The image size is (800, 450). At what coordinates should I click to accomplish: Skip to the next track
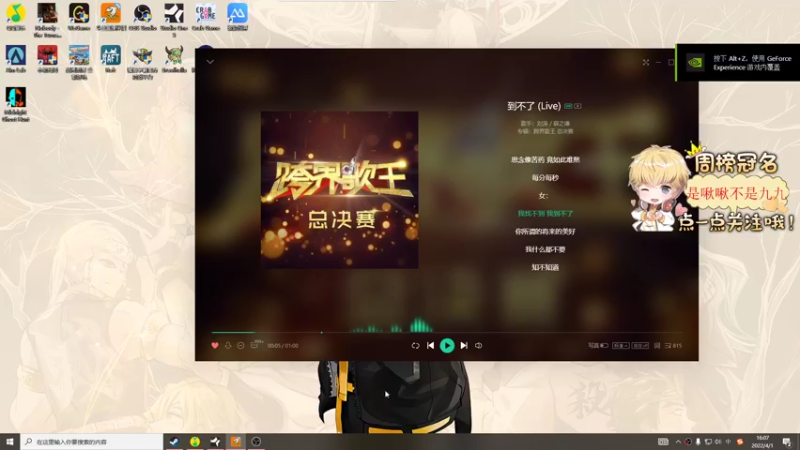click(x=464, y=345)
